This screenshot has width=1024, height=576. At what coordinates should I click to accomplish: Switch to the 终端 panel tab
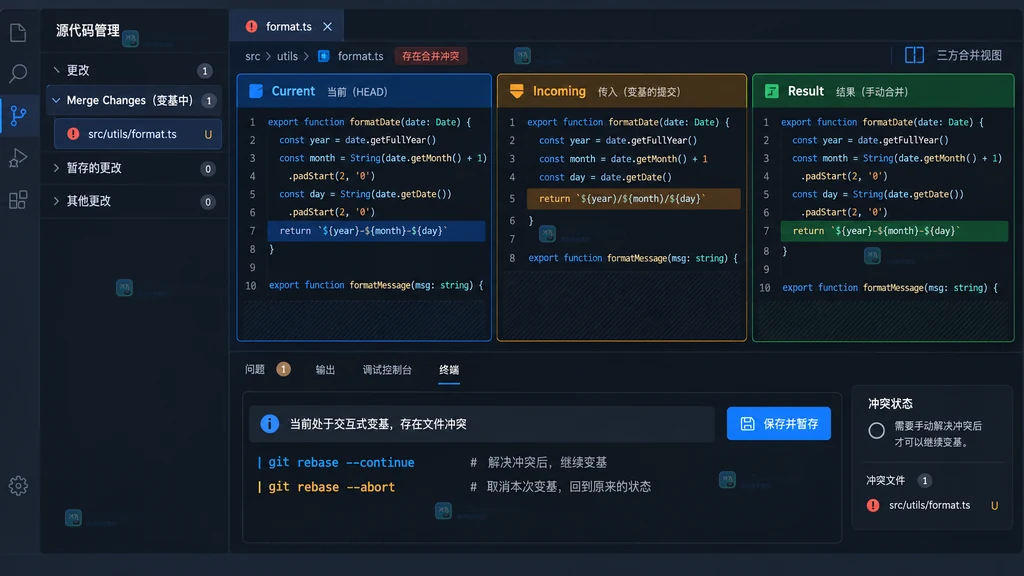(x=449, y=370)
